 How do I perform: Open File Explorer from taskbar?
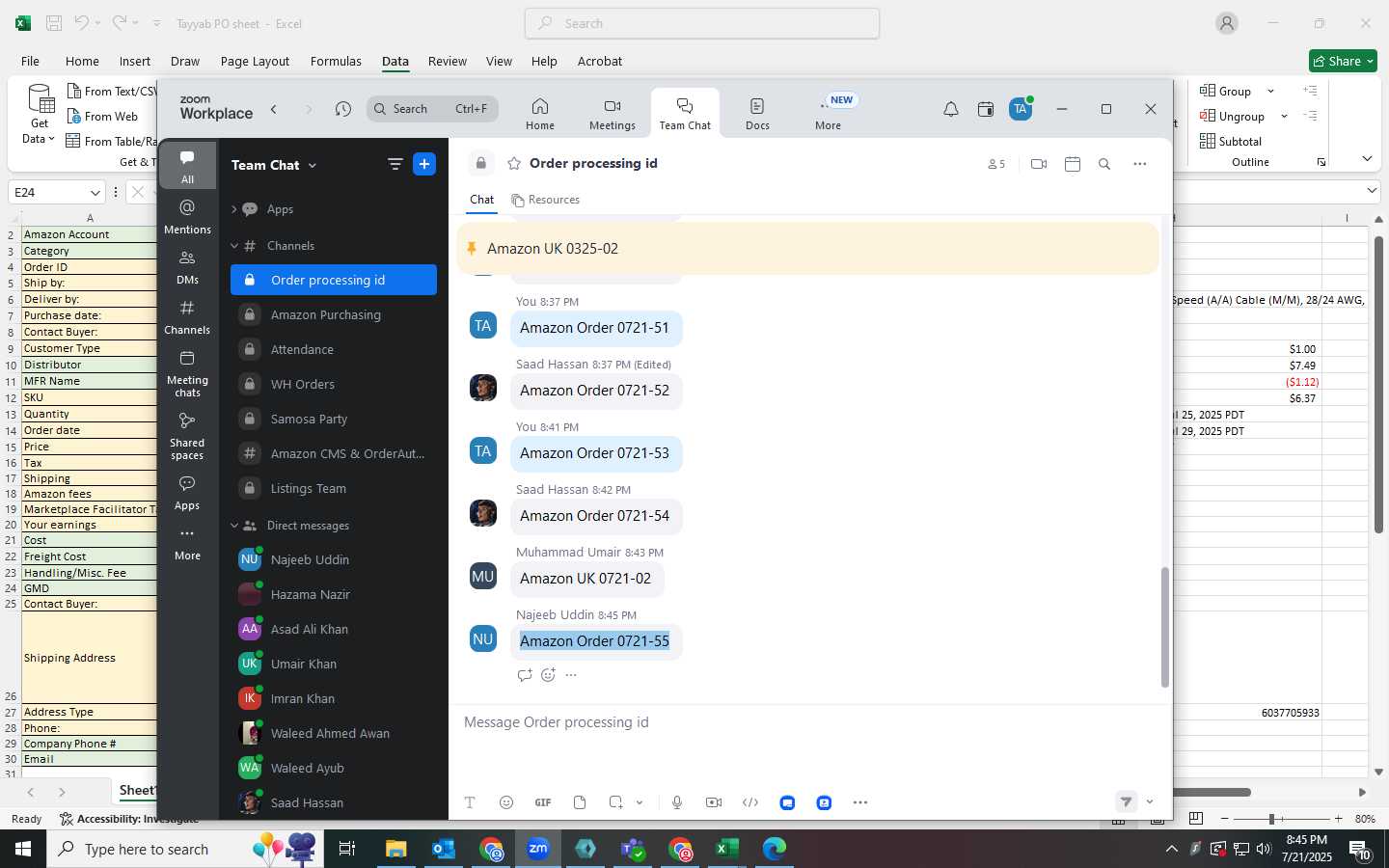tap(396, 849)
